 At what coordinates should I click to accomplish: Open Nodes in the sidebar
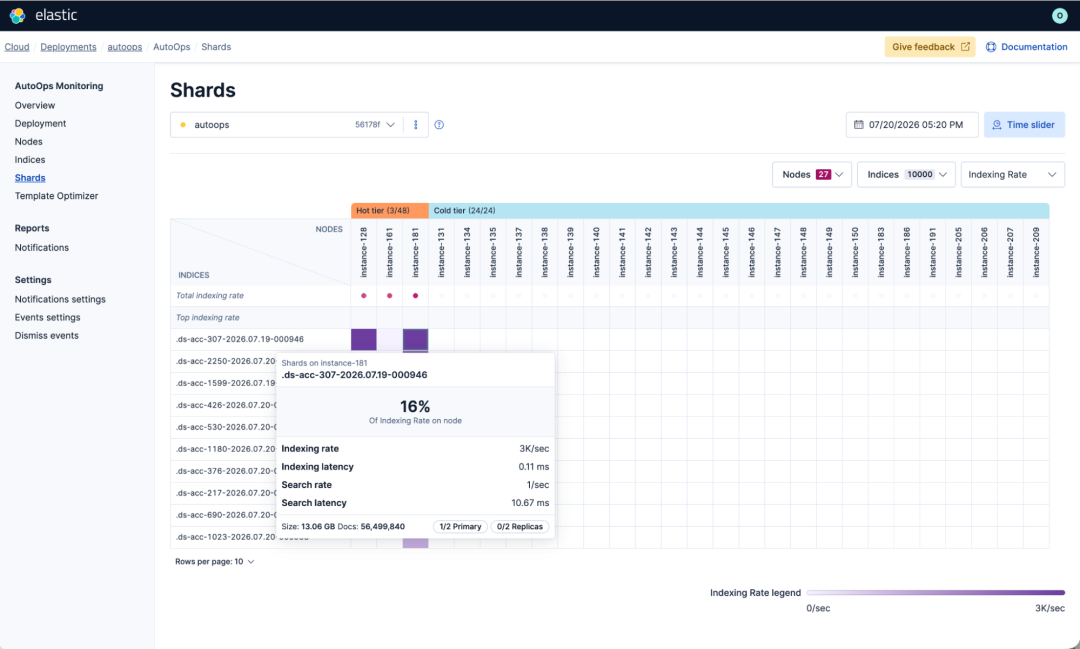point(29,141)
